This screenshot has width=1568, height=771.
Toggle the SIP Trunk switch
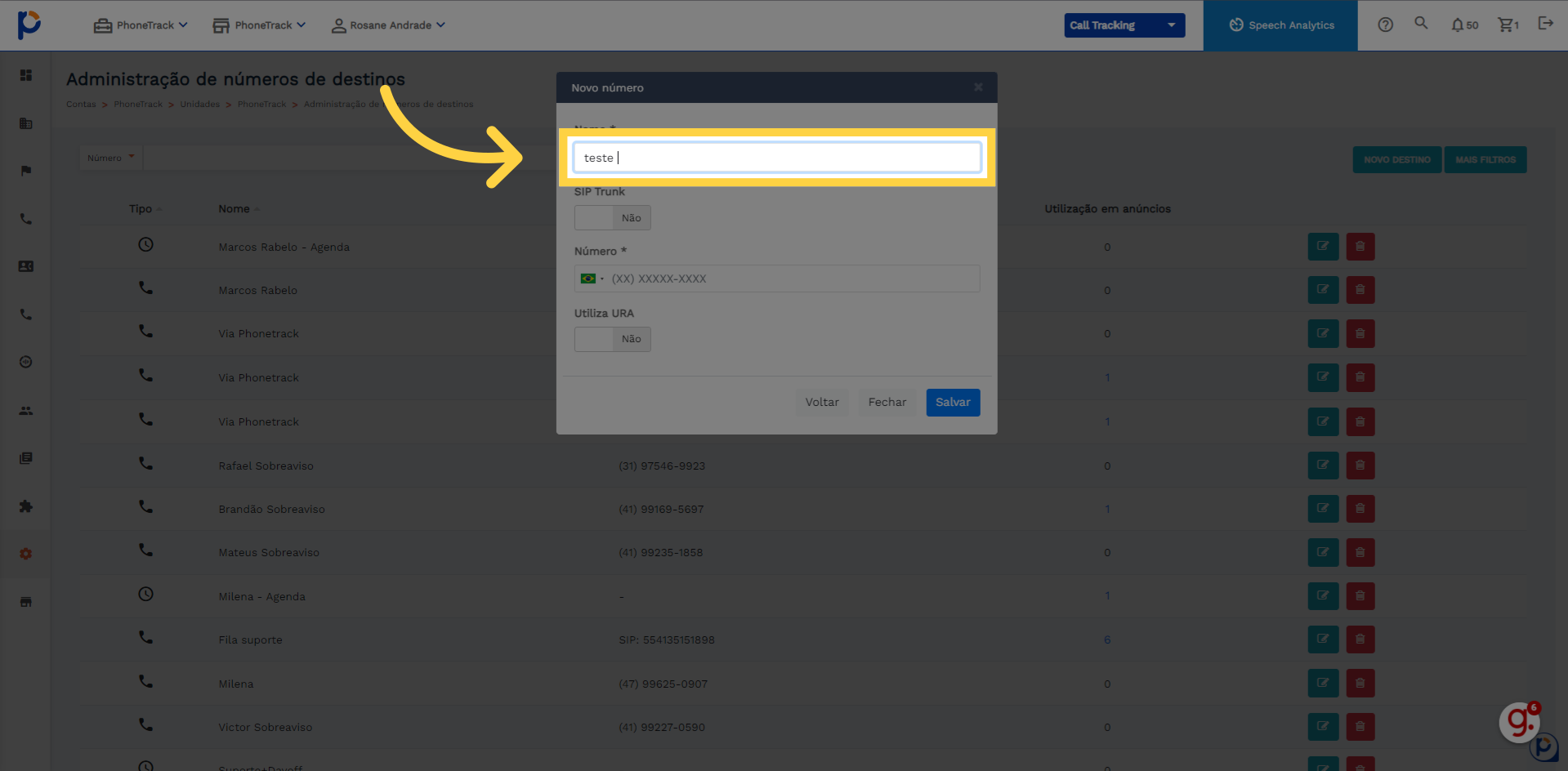coord(613,218)
